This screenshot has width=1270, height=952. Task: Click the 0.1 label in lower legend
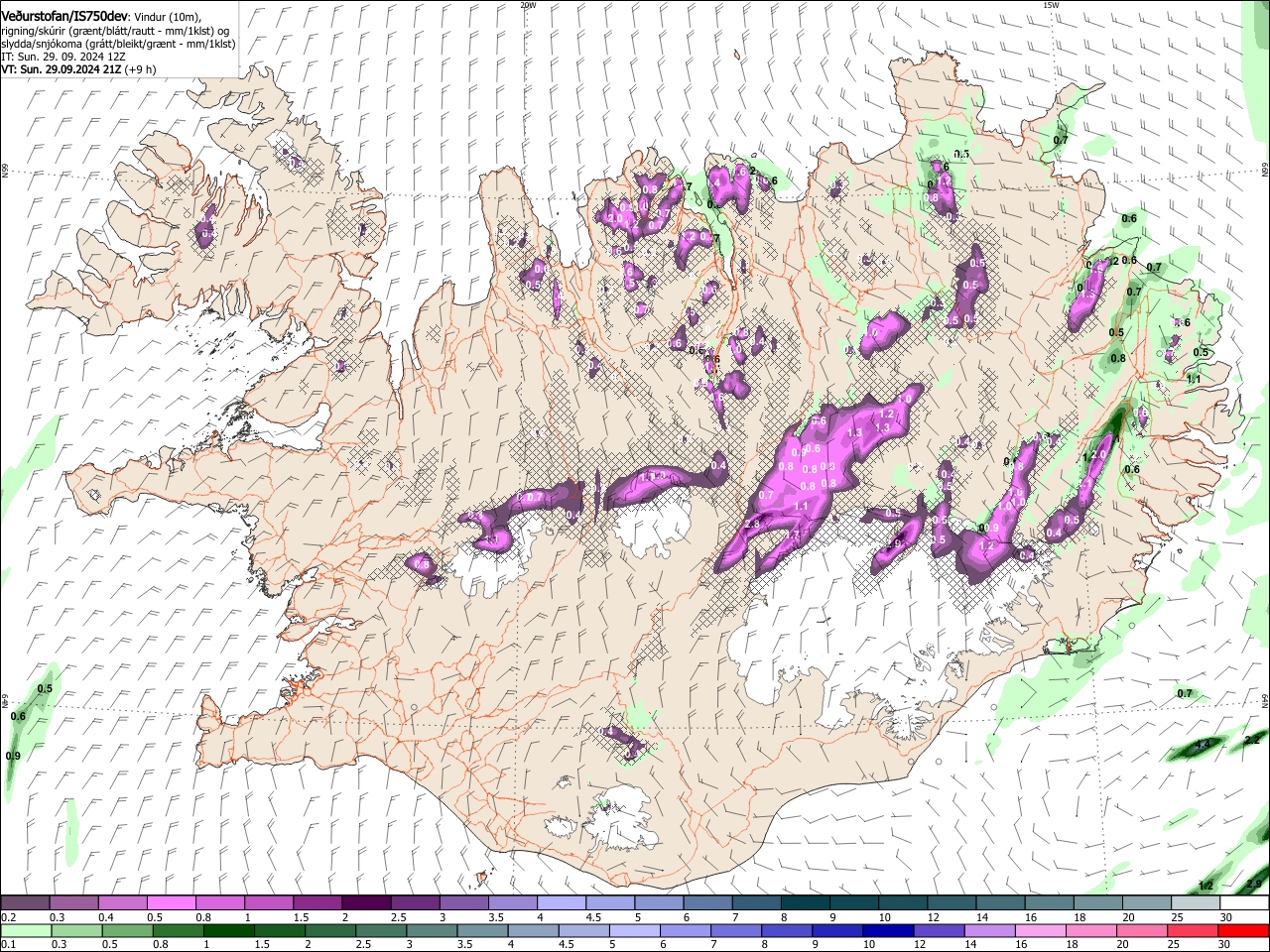point(7,945)
